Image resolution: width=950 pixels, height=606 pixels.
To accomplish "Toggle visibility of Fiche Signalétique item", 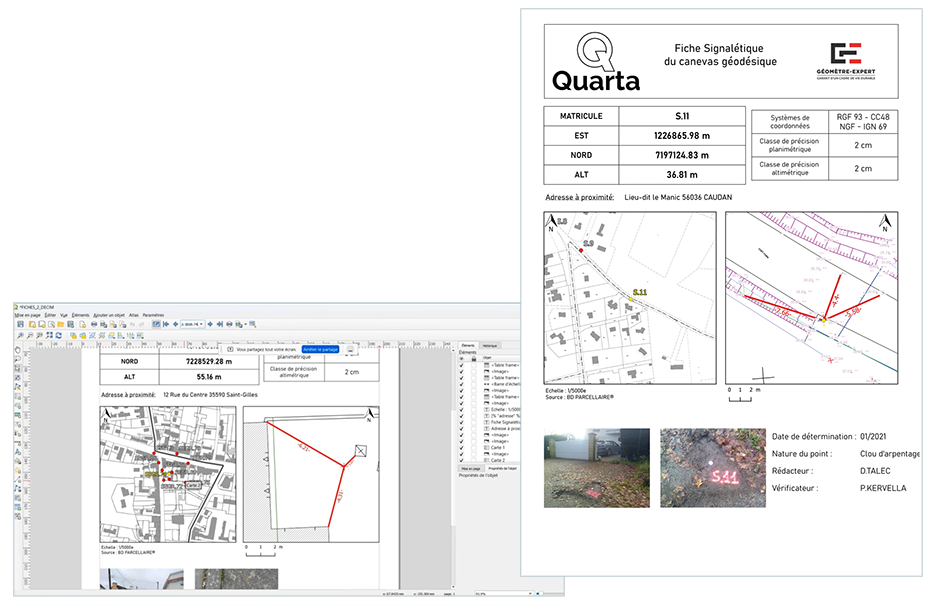I will (462, 422).
